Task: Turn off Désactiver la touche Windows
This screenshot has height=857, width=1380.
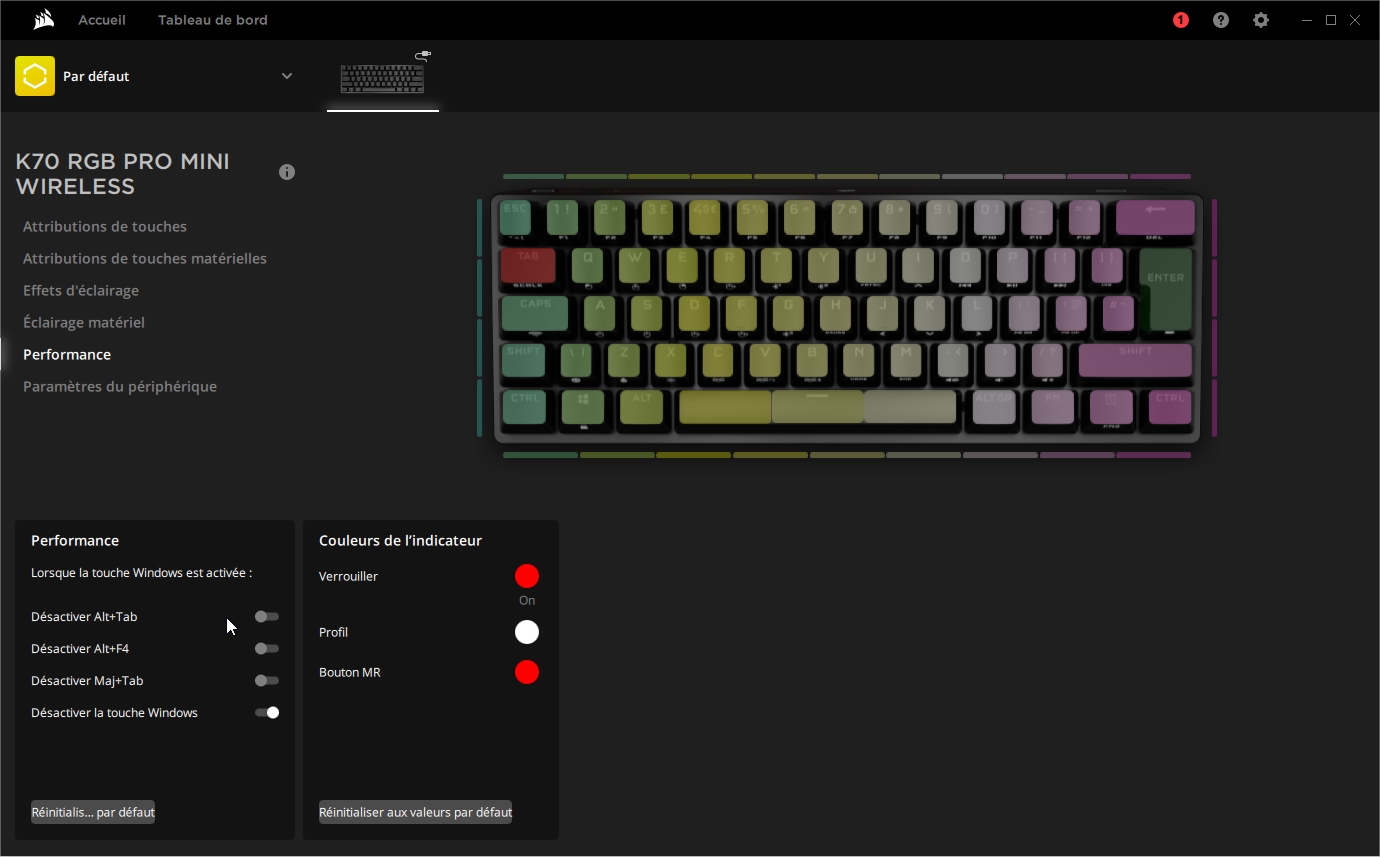Action: coord(267,713)
